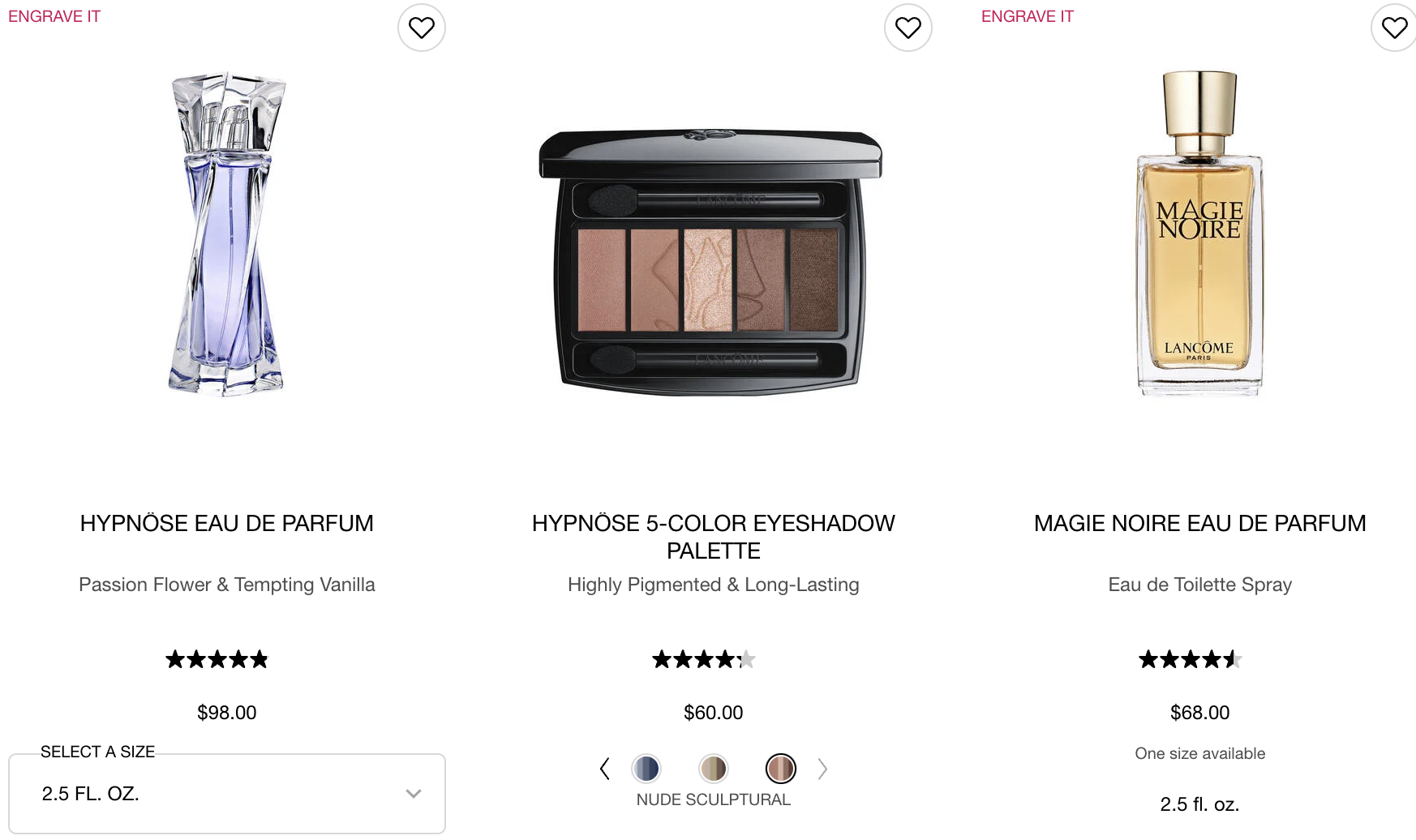Show previous eyeshadow shades with left arrow
This screenshot has width=1416, height=840.
tap(604, 769)
